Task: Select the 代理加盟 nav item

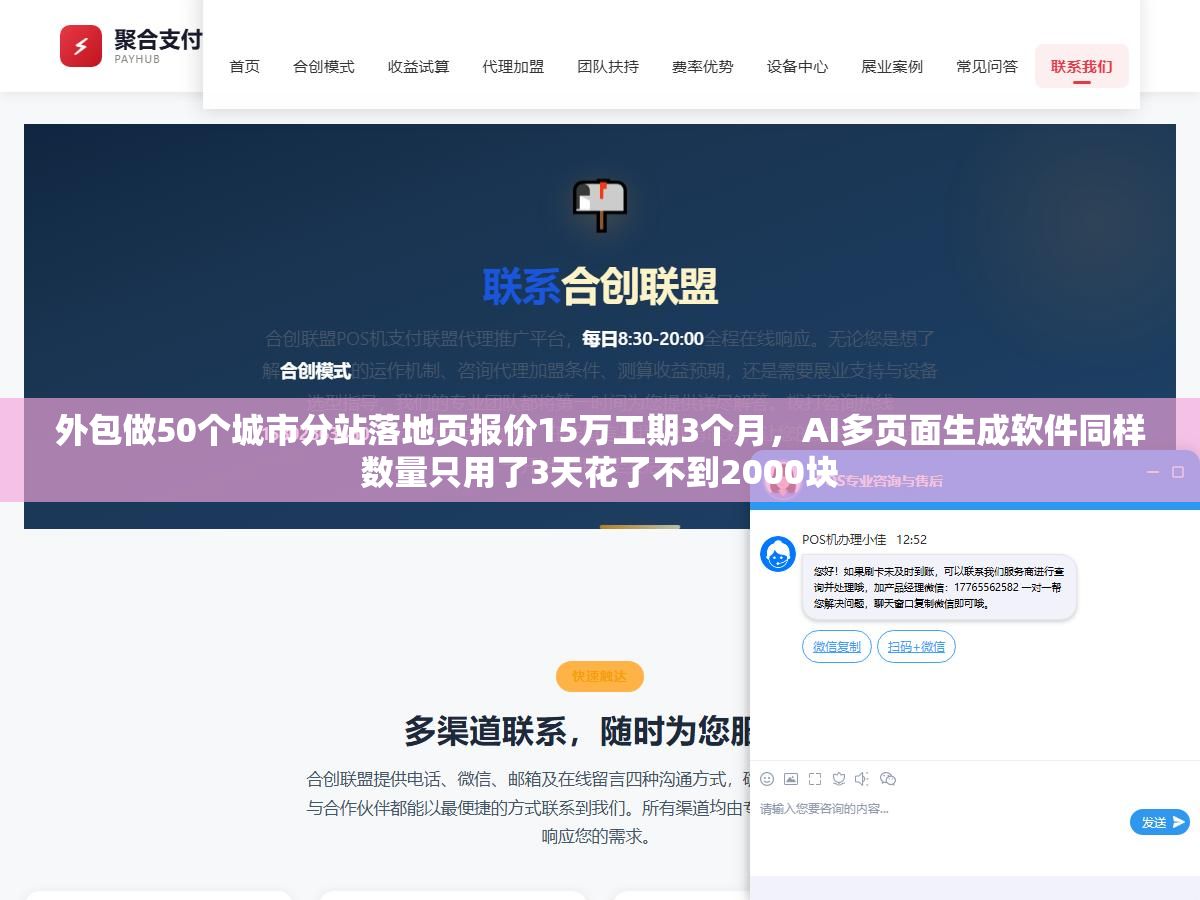Action: coord(513,66)
